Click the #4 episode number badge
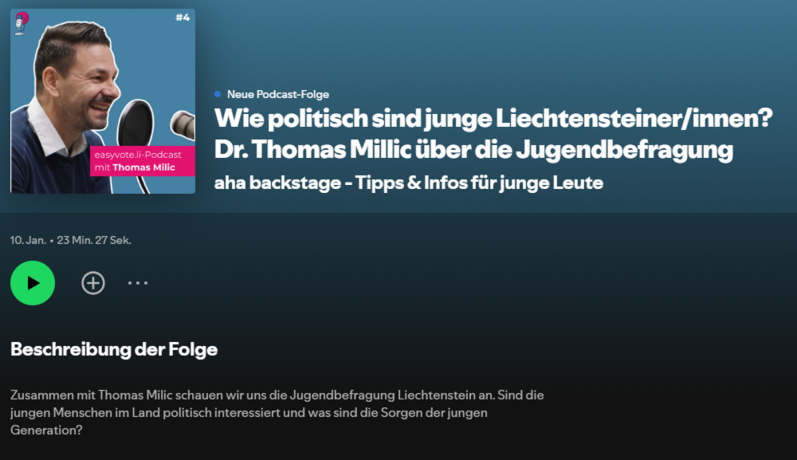The height and width of the screenshot is (460, 797). click(x=181, y=17)
